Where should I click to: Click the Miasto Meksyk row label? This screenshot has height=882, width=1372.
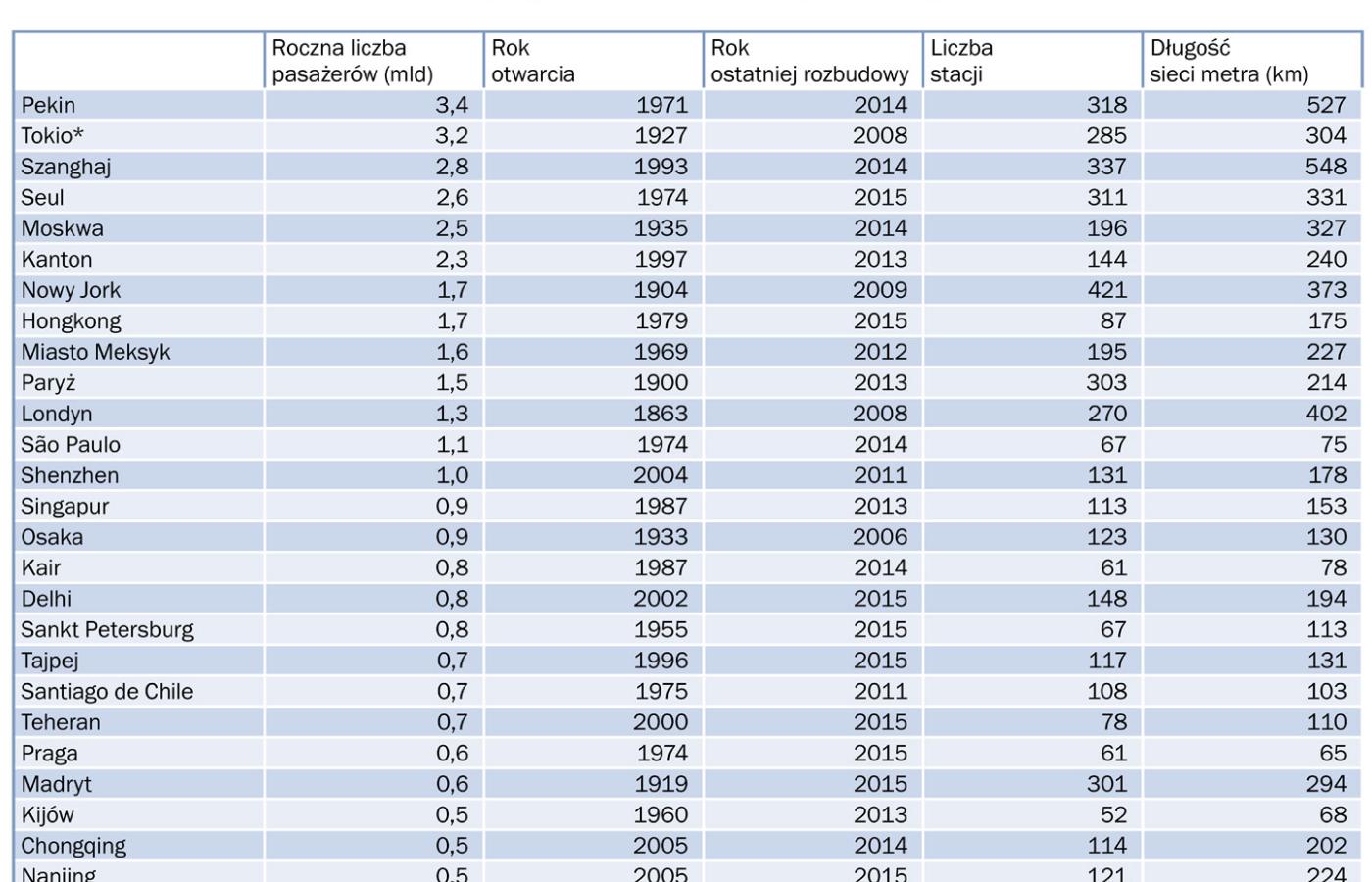click(95, 352)
